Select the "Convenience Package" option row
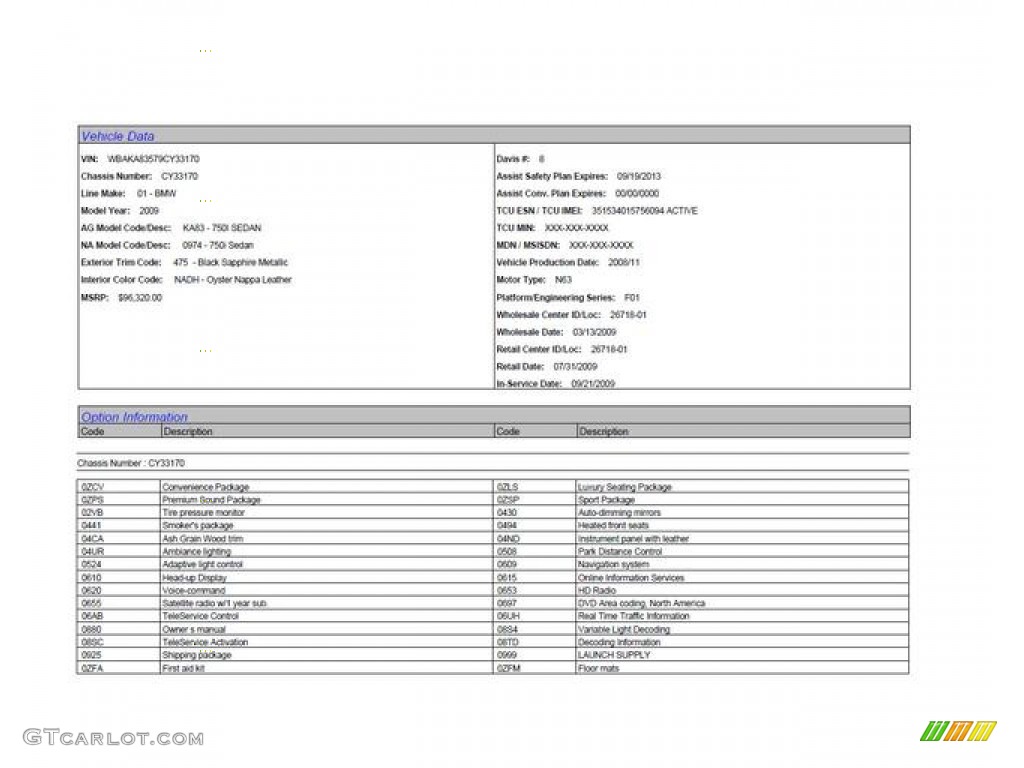The image size is (1024, 768). tap(206, 487)
